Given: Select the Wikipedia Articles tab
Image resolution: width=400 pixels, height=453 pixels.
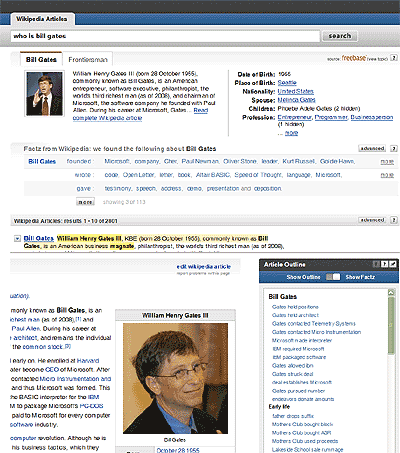Looking at the screenshot, I should pos(42,19).
